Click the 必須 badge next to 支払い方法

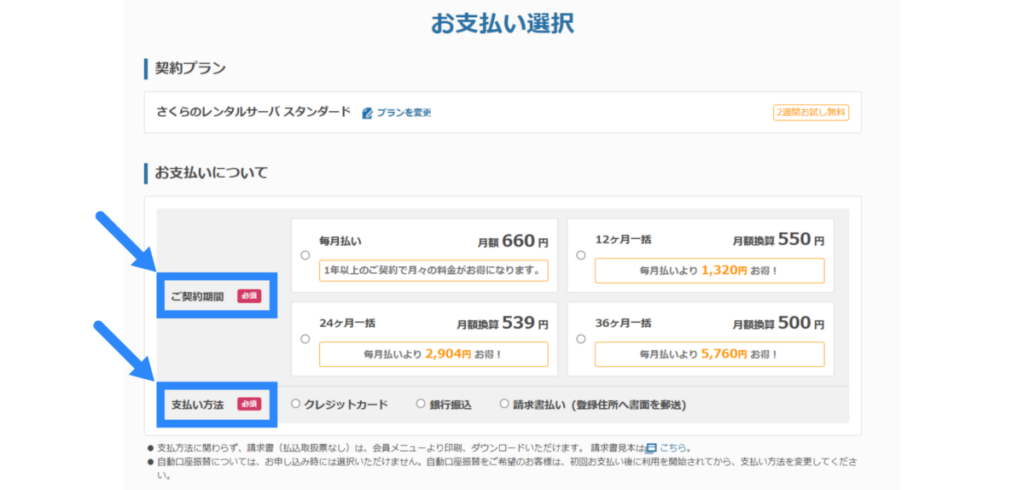coord(248,404)
